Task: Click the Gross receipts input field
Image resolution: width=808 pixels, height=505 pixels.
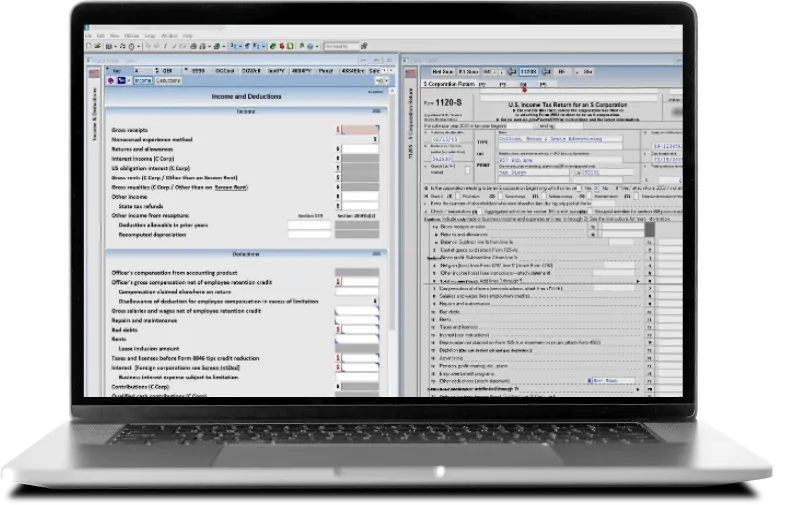Action: click(359, 129)
